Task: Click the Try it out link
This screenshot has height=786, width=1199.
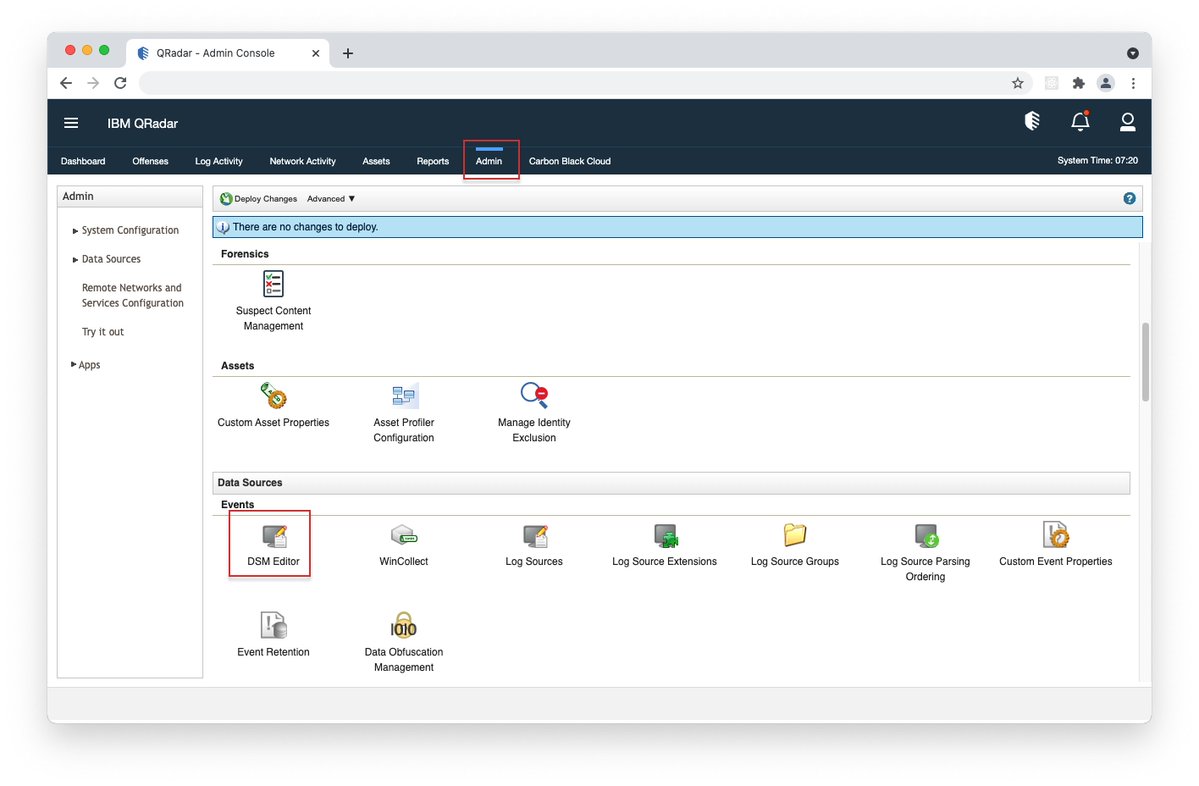Action: click(x=102, y=332)
